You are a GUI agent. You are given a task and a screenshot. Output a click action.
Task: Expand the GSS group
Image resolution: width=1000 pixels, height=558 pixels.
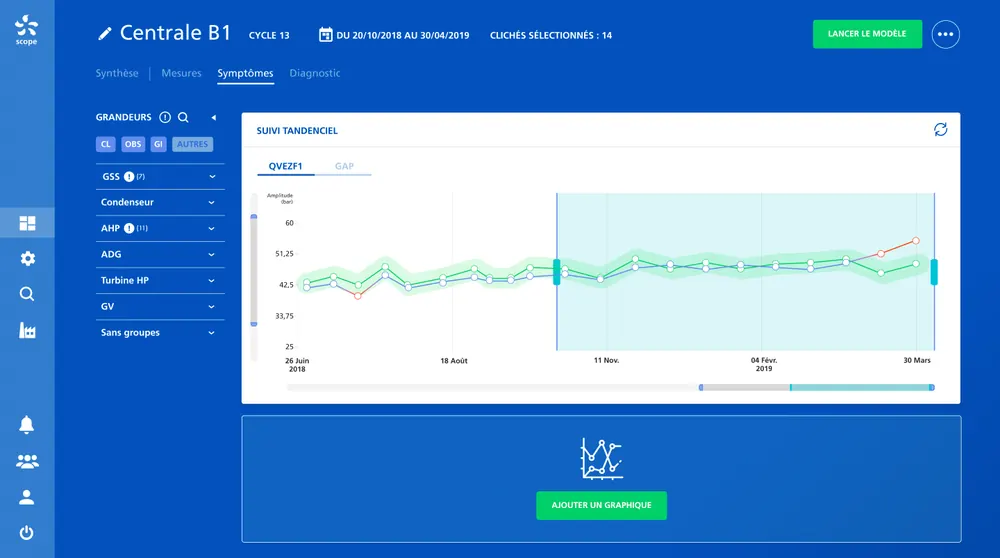click(x=160, y=177)
